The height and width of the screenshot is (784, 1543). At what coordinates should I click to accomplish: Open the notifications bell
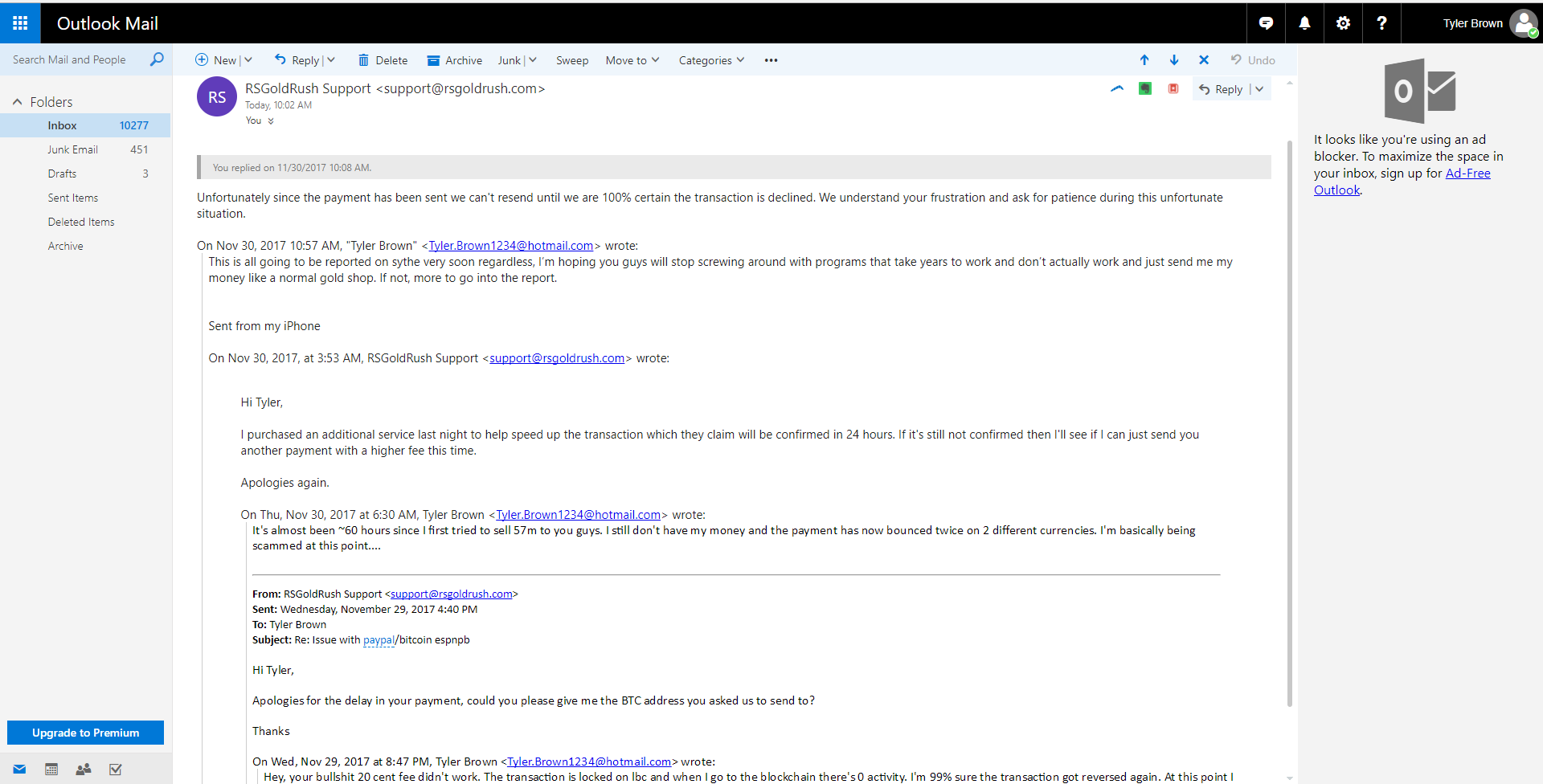(1304, 23)
